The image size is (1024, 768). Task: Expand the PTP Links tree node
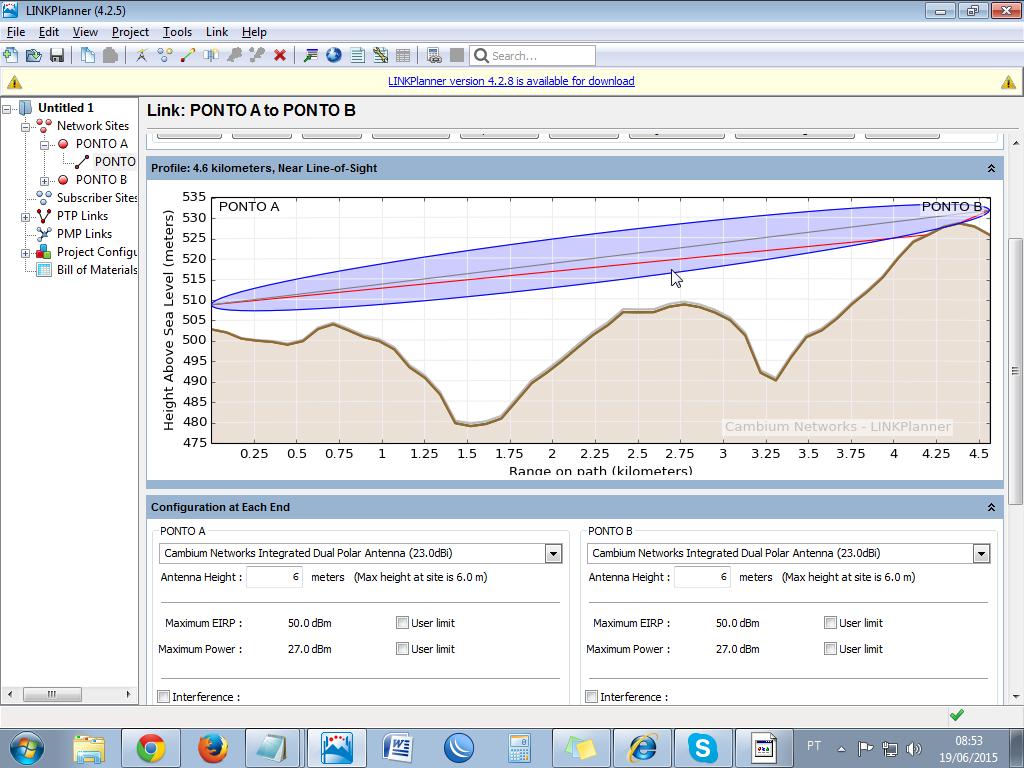tap(26, 216)
